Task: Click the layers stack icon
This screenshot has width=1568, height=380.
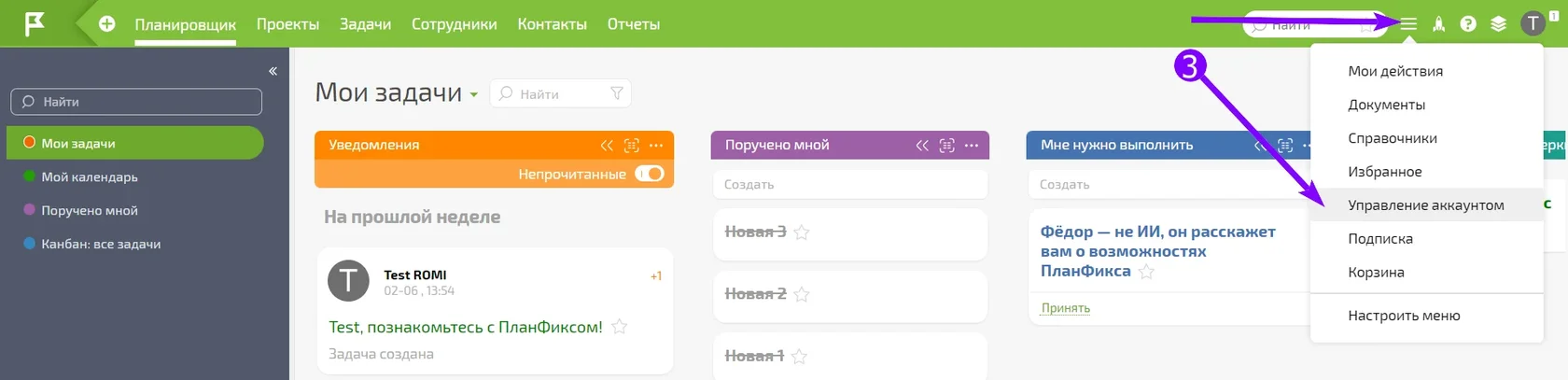Action: pos(1498,24)
